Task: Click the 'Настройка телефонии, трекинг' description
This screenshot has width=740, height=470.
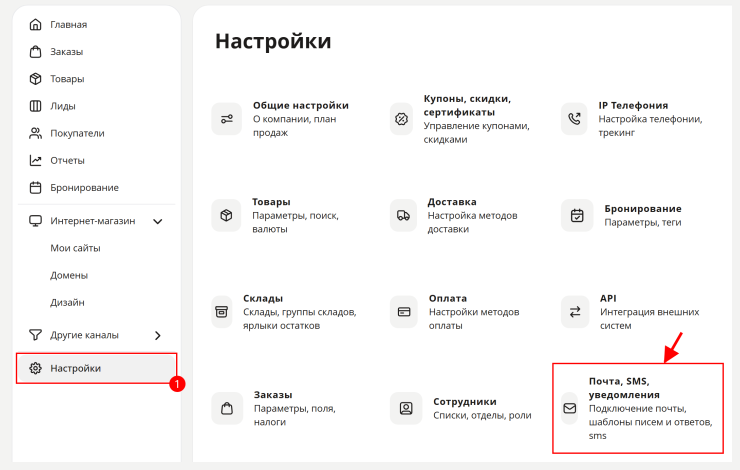Action: click(x=650, y=126)
